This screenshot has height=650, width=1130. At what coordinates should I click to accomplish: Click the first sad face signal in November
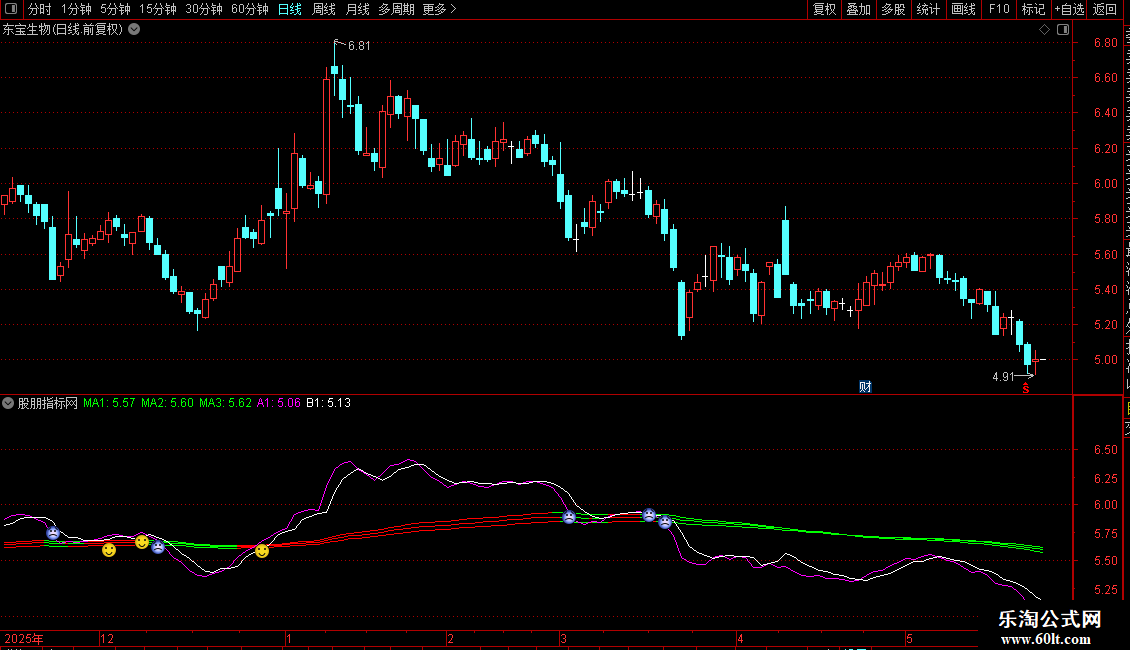click(53, 533)
